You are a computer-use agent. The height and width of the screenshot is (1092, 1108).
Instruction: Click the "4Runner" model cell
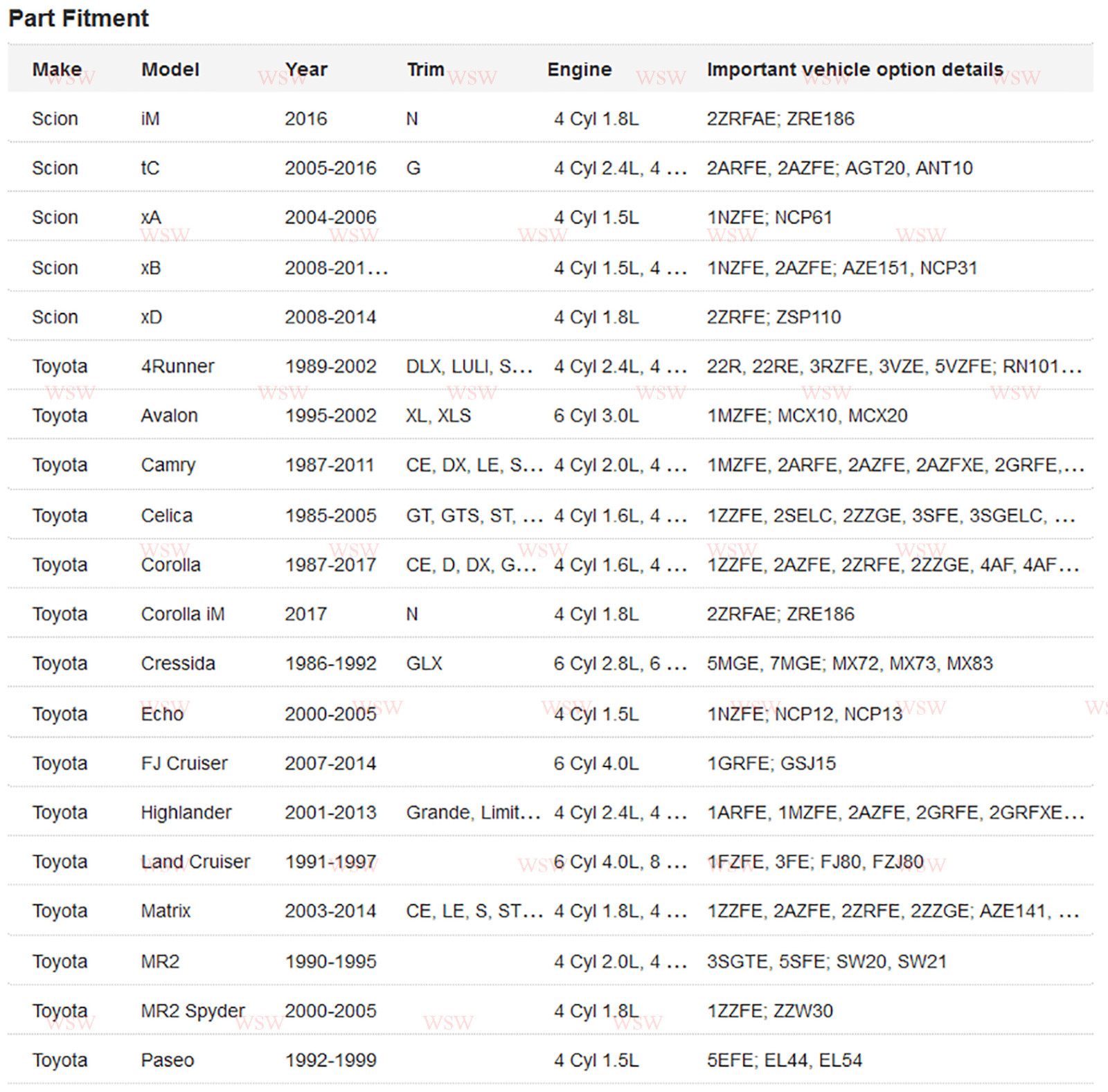pos(178,366)
